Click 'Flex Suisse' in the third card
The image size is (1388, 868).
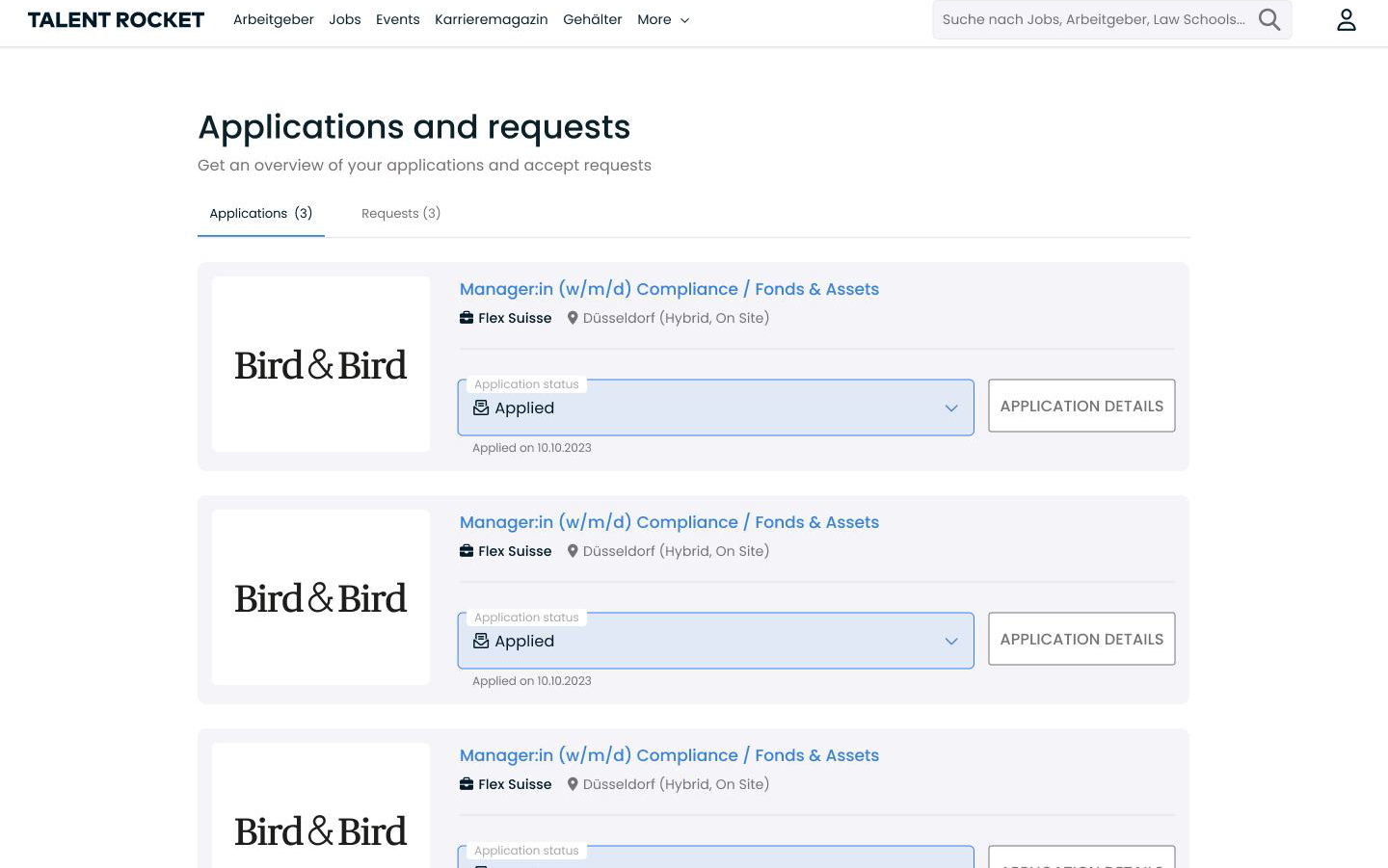click(x=515, y=784)
